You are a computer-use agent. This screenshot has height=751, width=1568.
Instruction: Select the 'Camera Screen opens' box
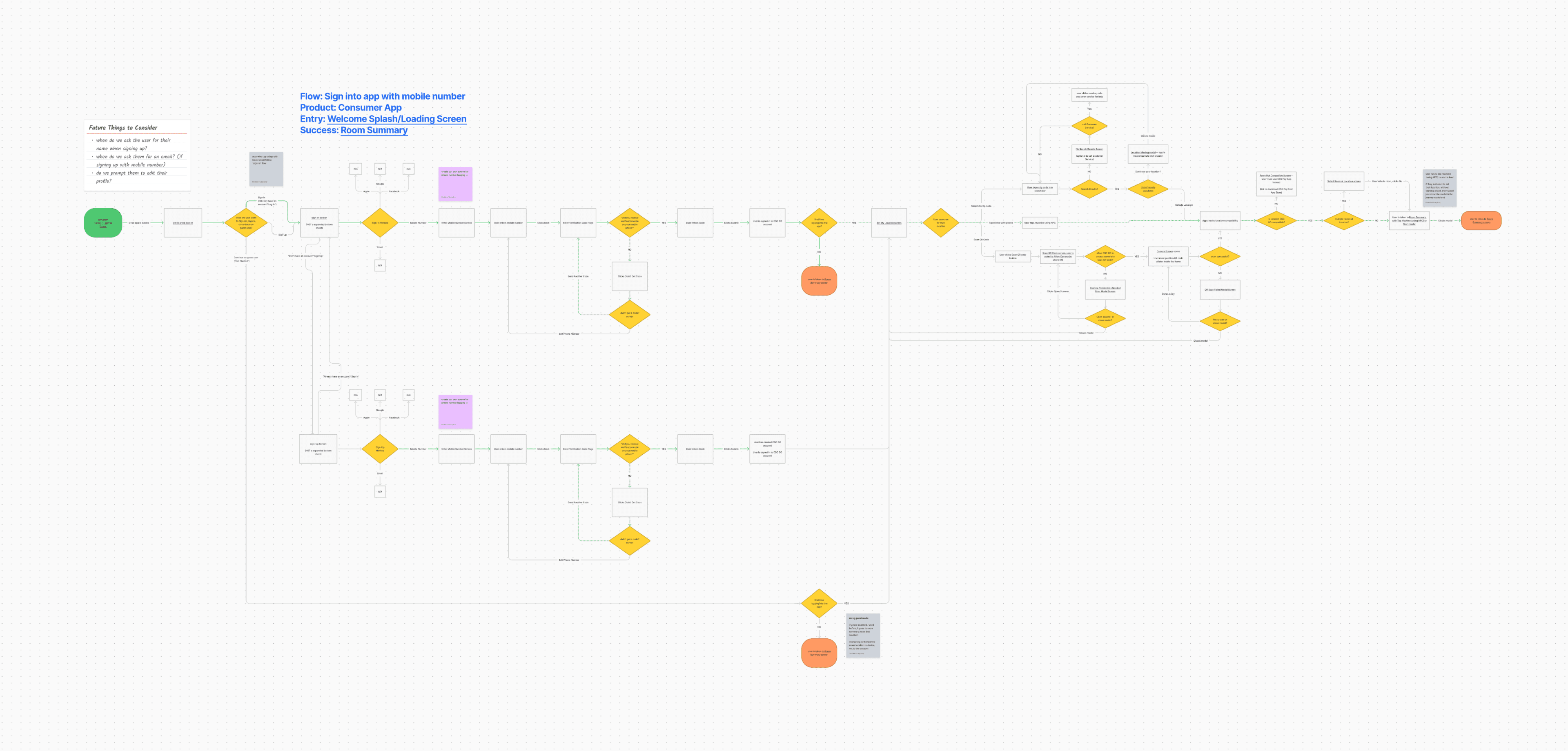click(1168, 257)
